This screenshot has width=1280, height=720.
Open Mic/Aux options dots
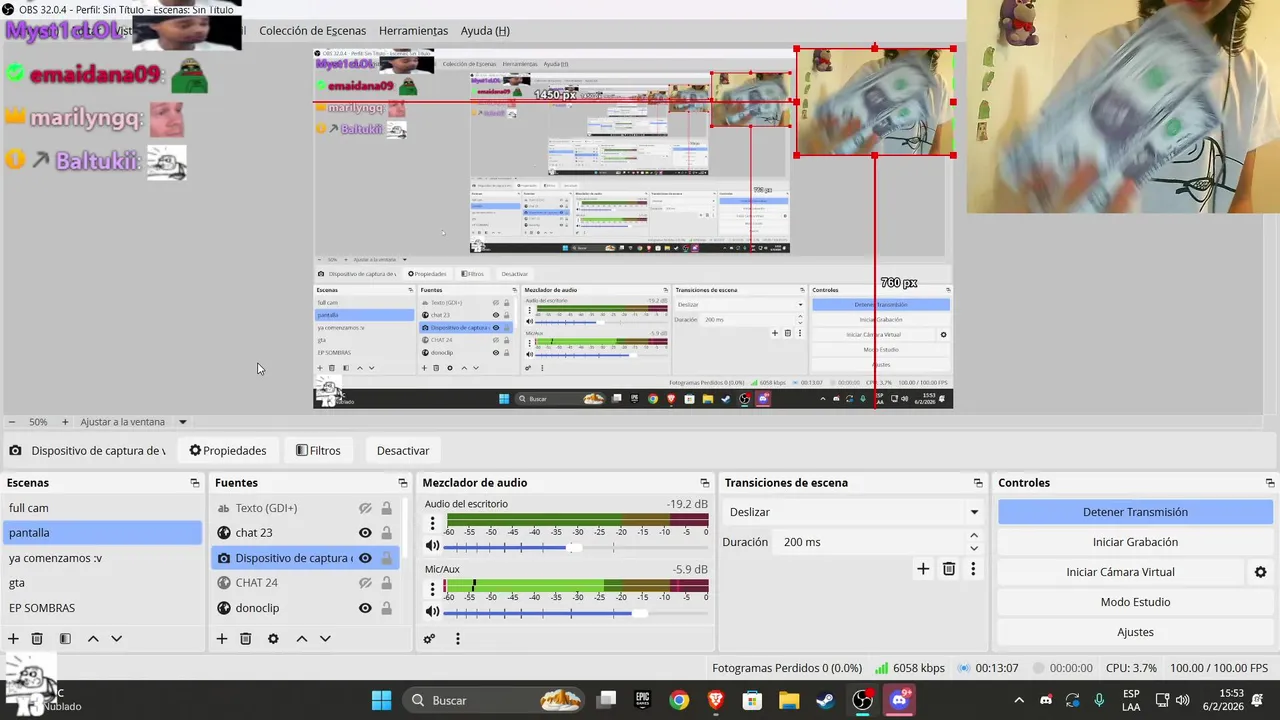[x=433, y=588]
